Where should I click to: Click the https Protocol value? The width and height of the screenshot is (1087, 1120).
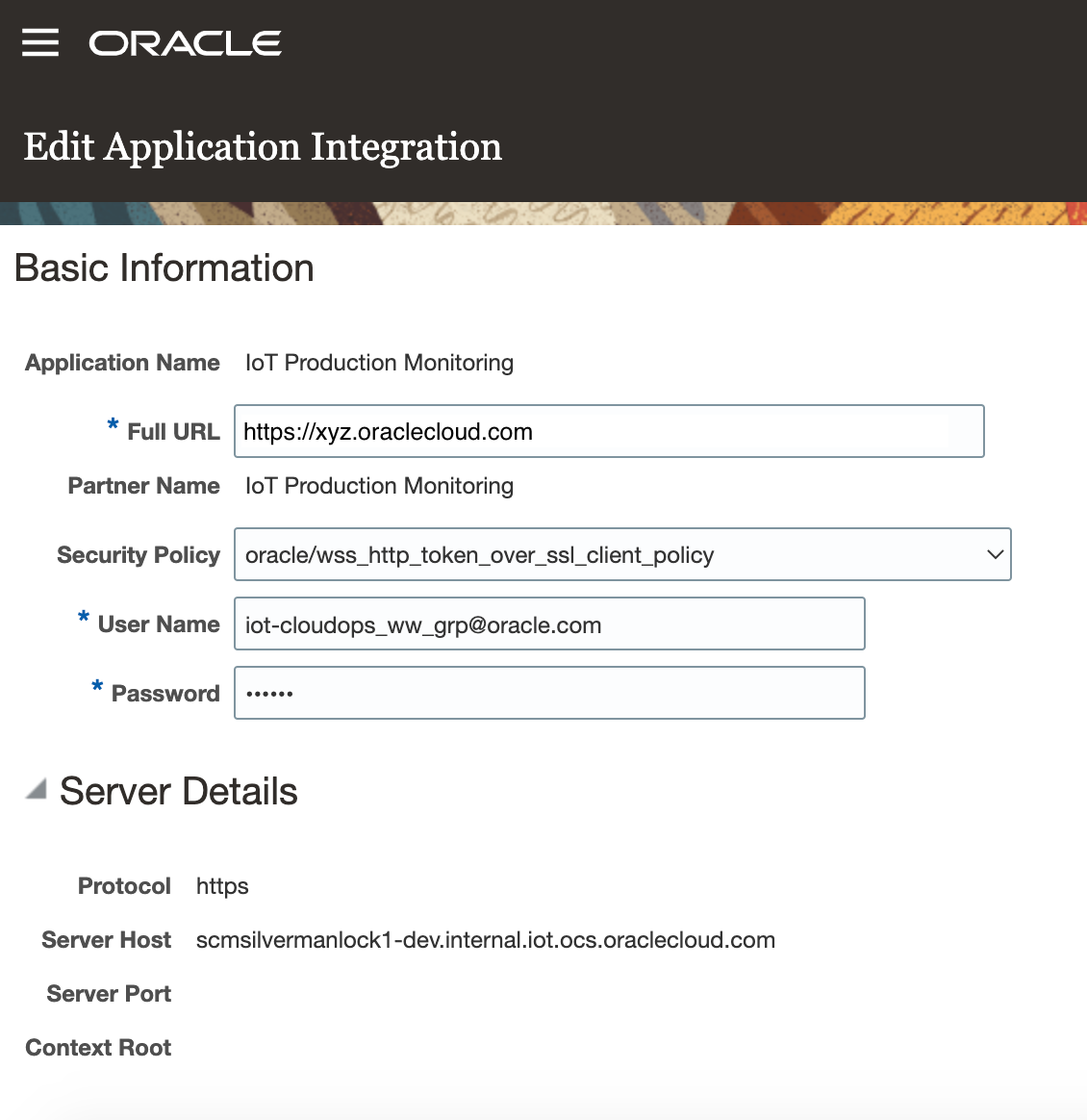pyautogui.click(x=222, y=886)
